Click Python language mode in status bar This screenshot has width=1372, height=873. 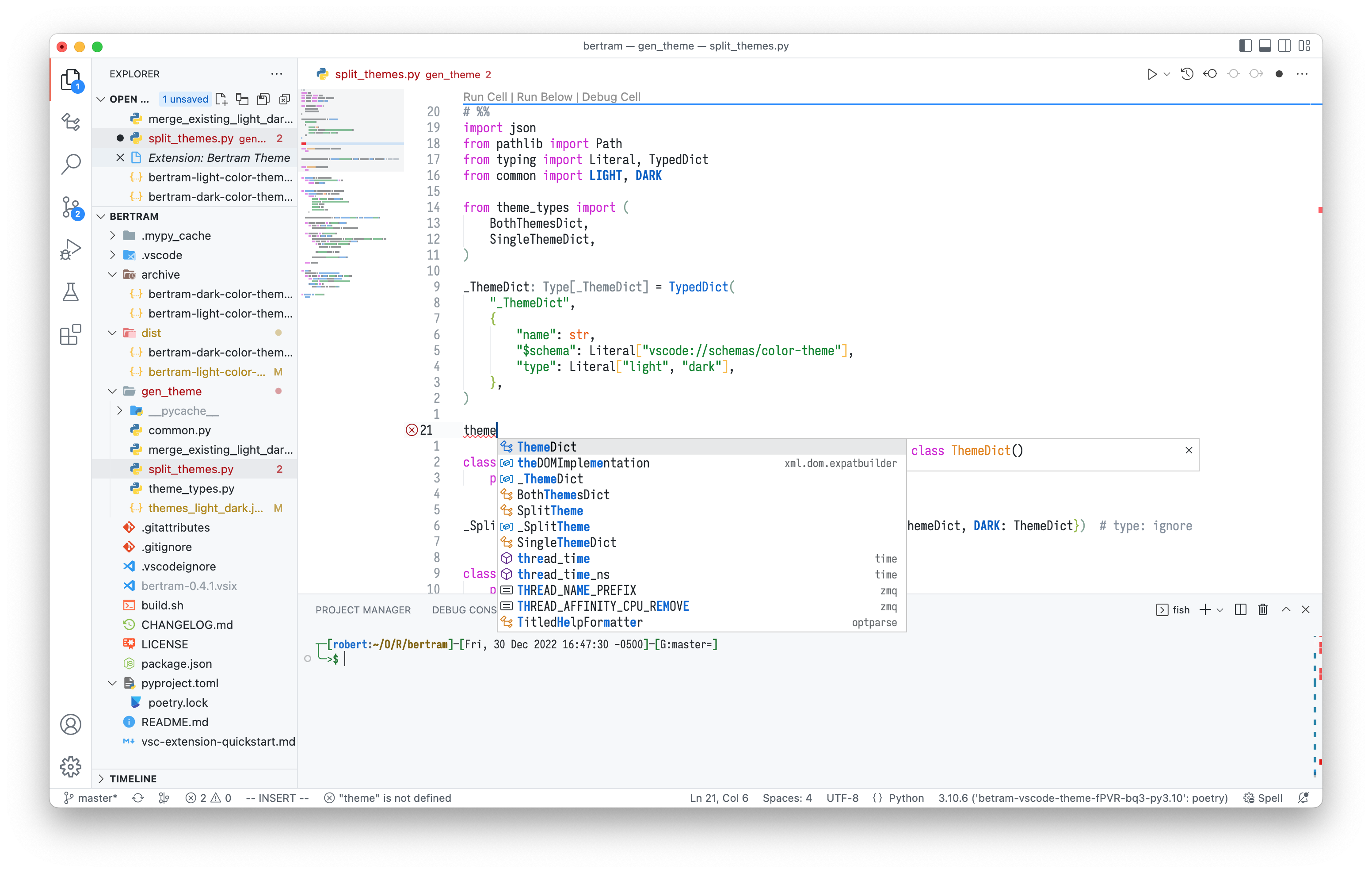tap(906, 798)
